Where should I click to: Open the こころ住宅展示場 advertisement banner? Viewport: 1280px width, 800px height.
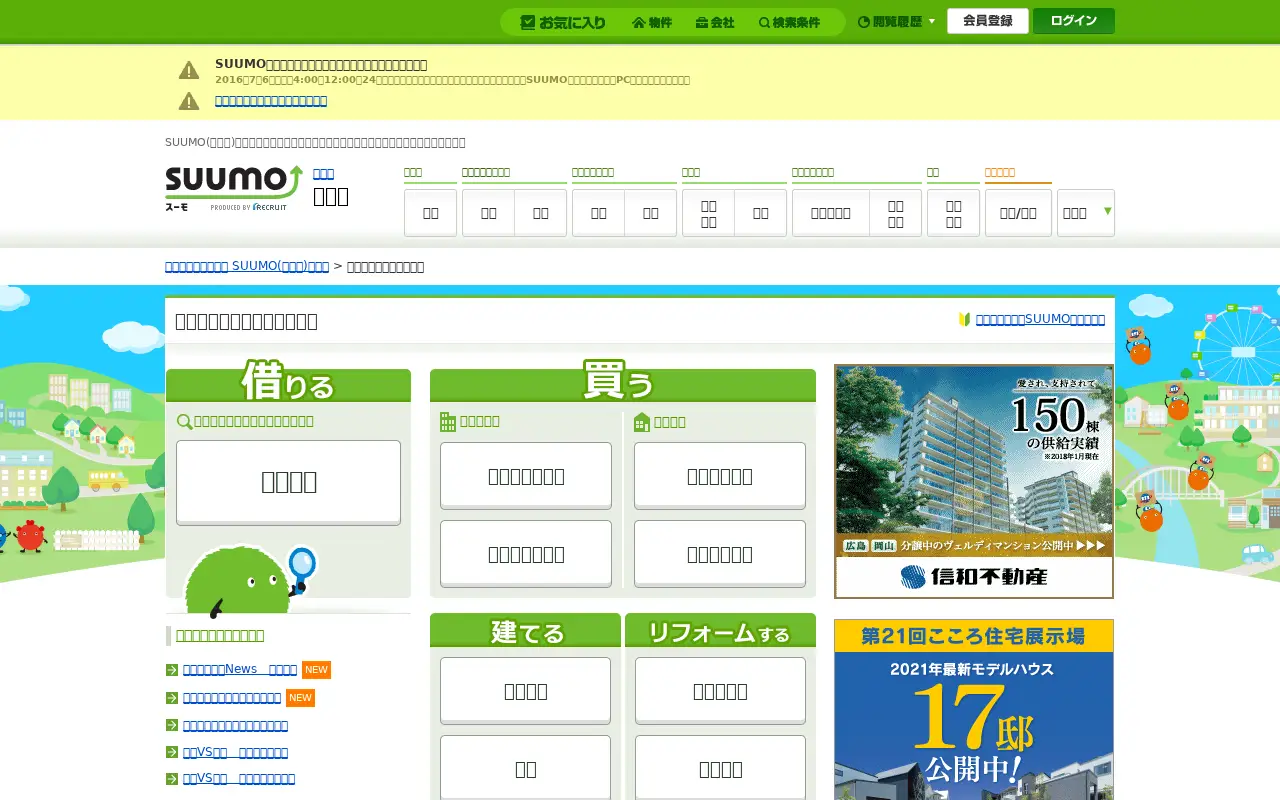974,709
